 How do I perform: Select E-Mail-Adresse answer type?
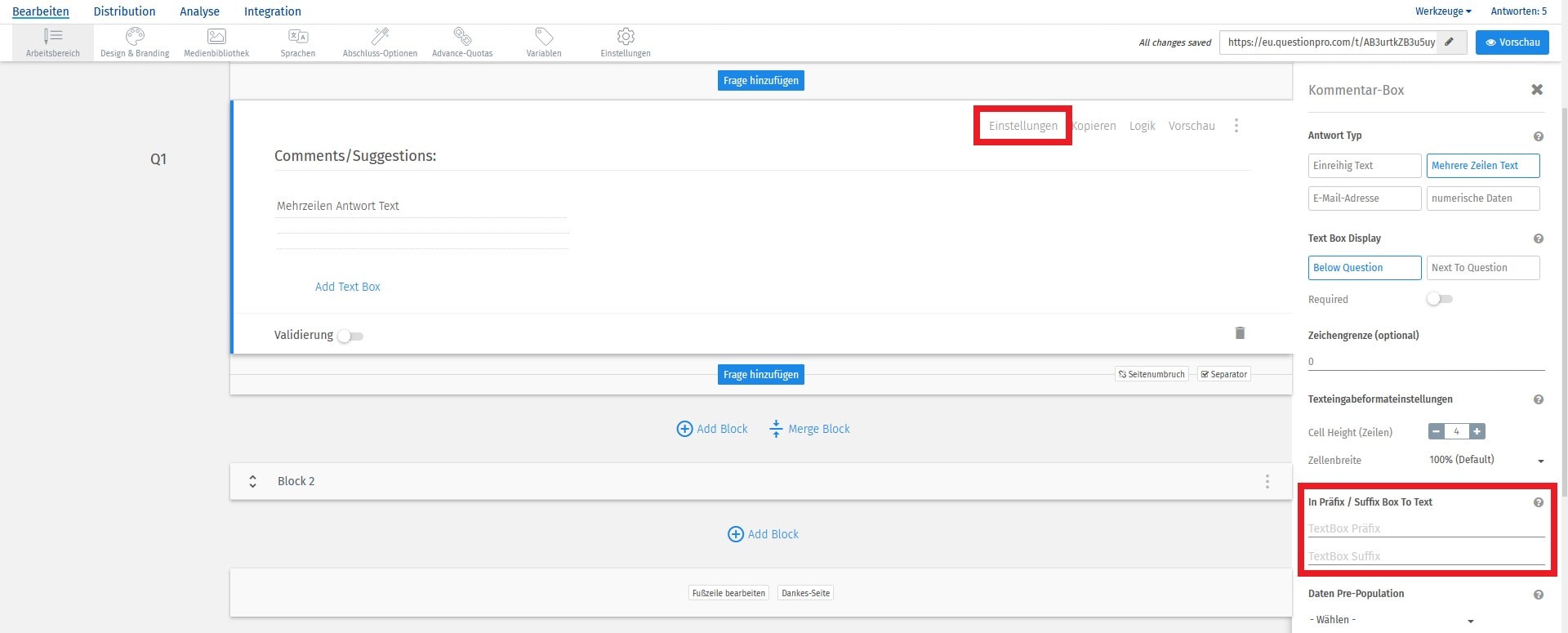click(1365, 198)
